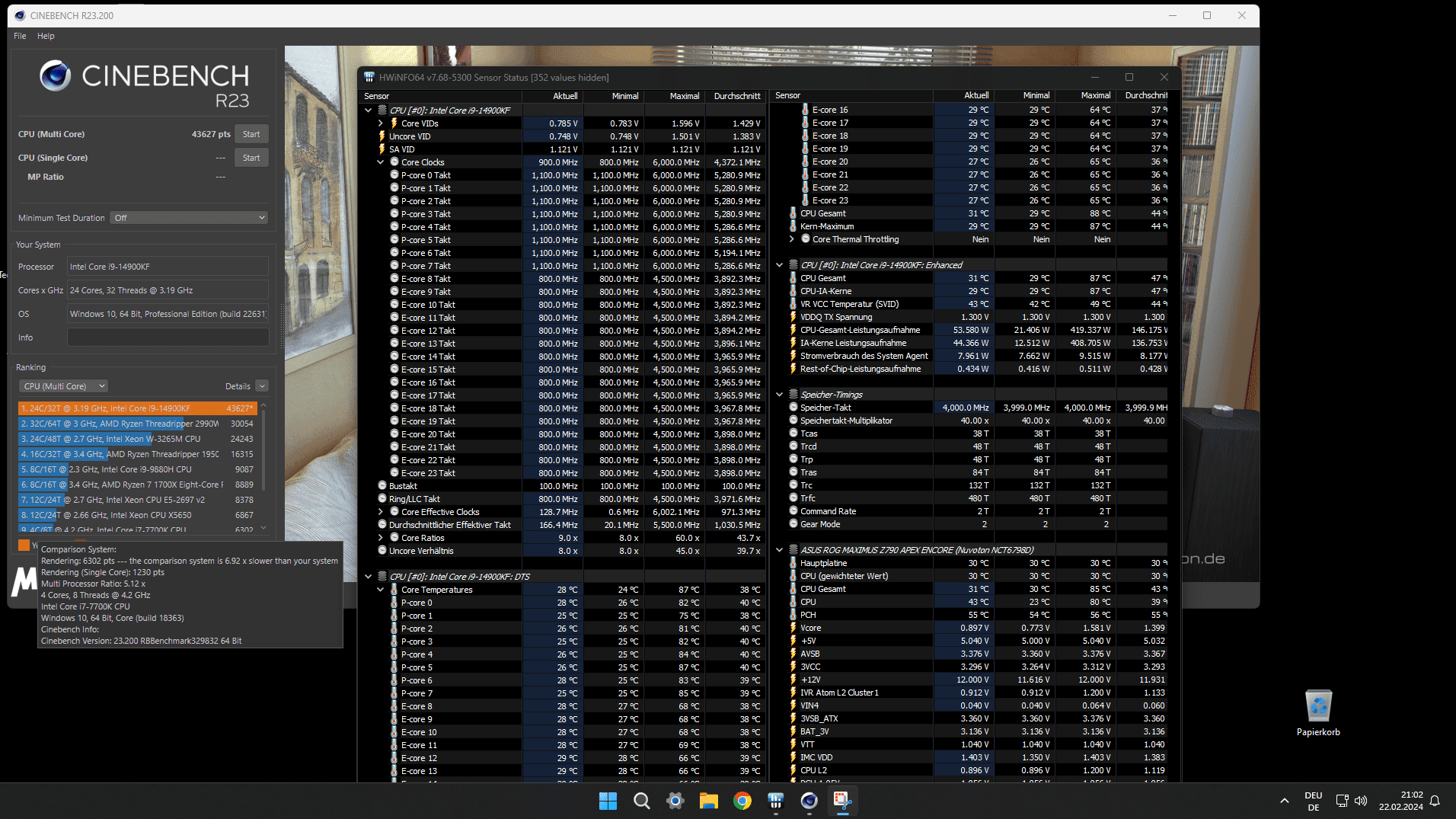The image size is (1456, 819).
Task: Click the Hauptplatine thermometer icon
Action: pos(793,563)
